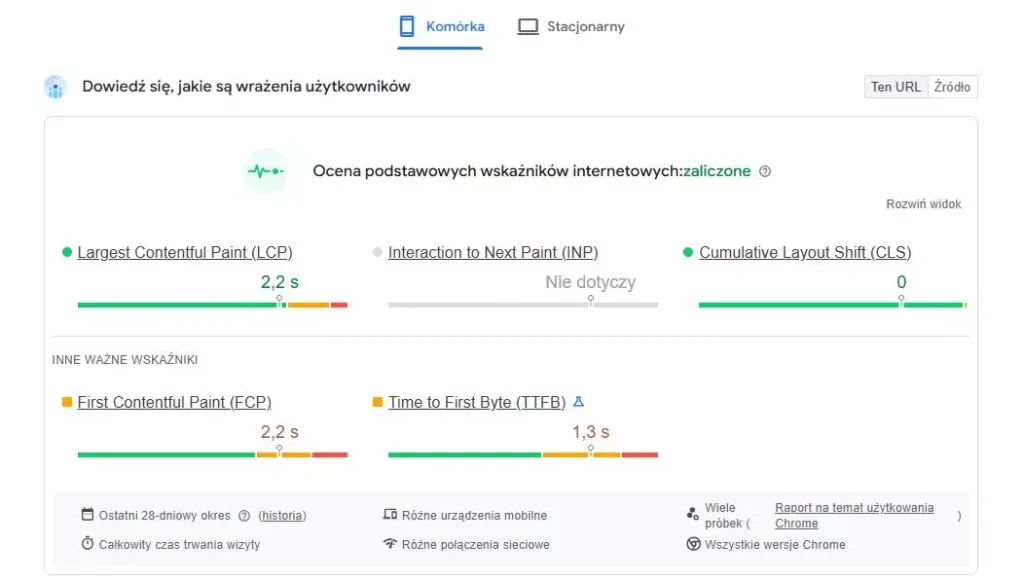
Task: Click the flask icon beside Time to First Byte
Action: (x=578, y=402)
